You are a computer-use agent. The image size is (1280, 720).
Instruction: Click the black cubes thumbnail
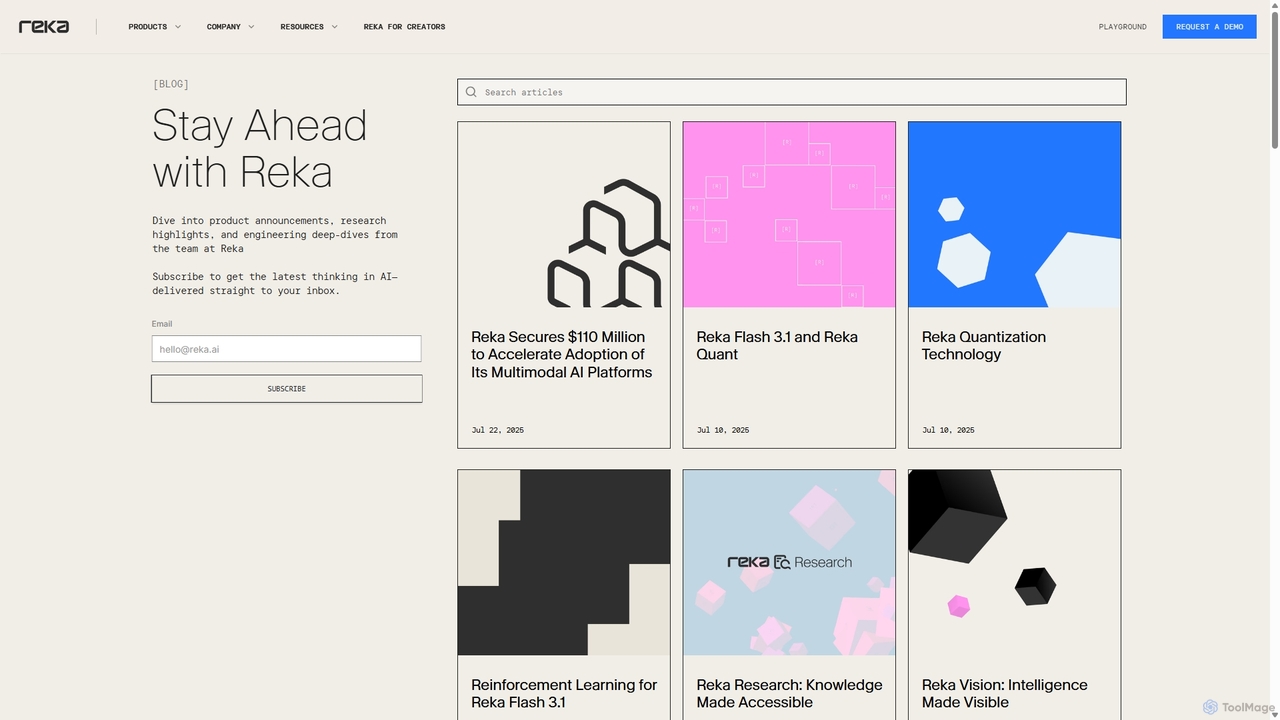1014,563
